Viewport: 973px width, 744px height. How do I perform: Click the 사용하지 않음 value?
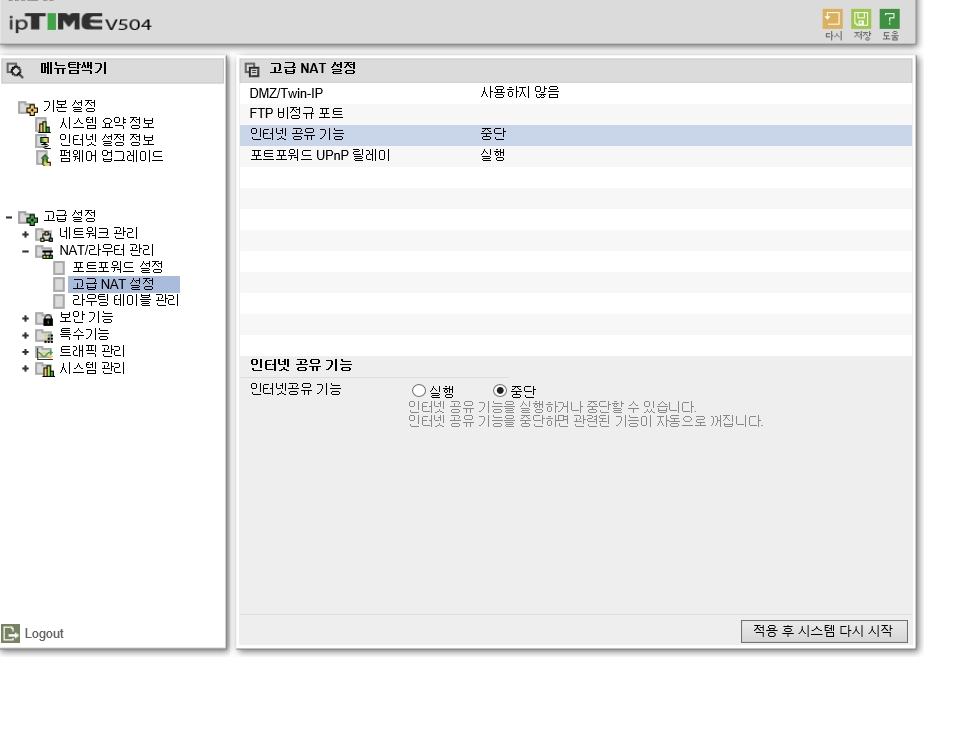point(520,92)
